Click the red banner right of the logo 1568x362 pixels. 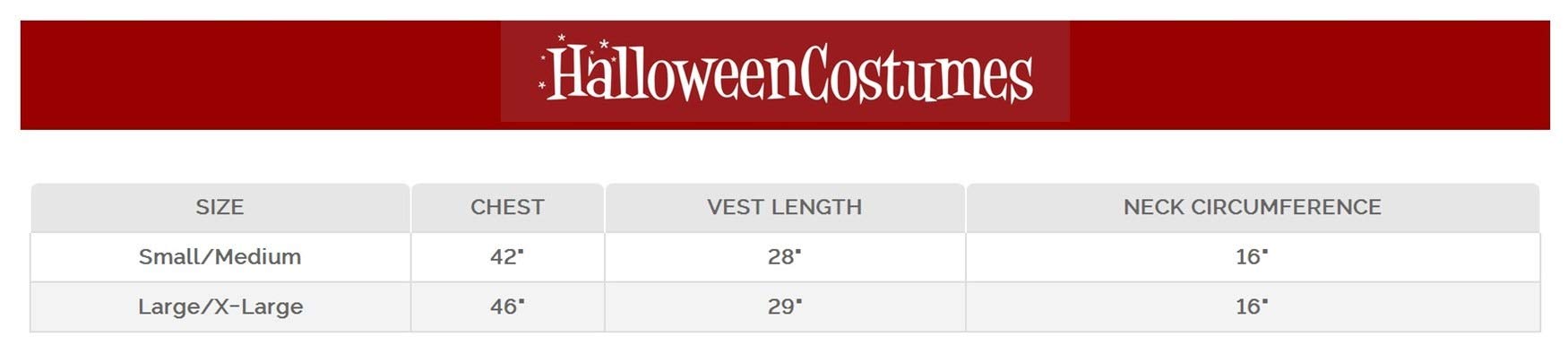pyautogui.click(x=1308, y=75)
